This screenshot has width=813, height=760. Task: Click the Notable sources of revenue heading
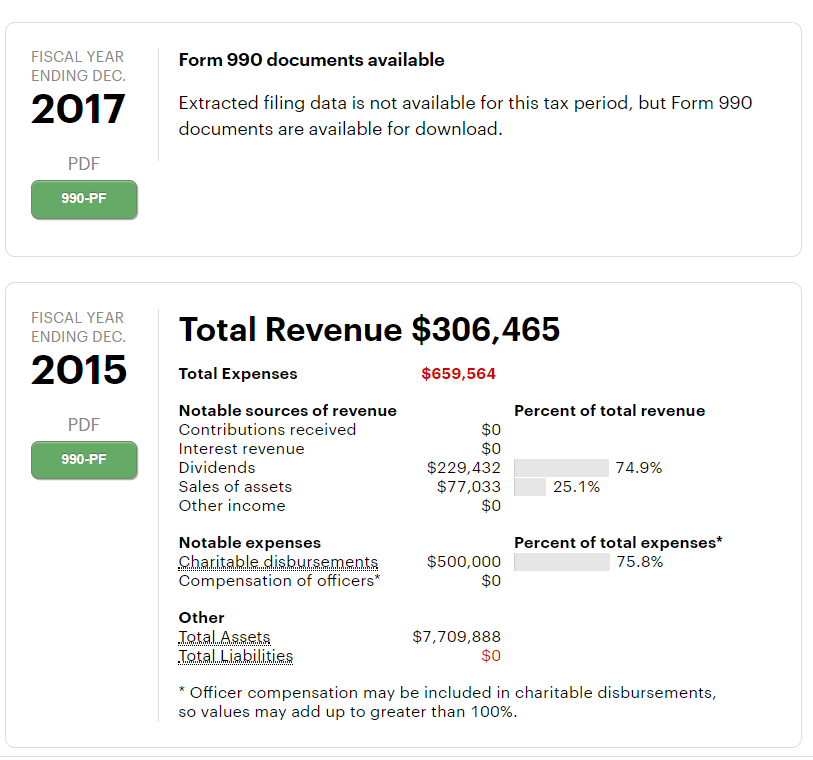tap(288, 411)
